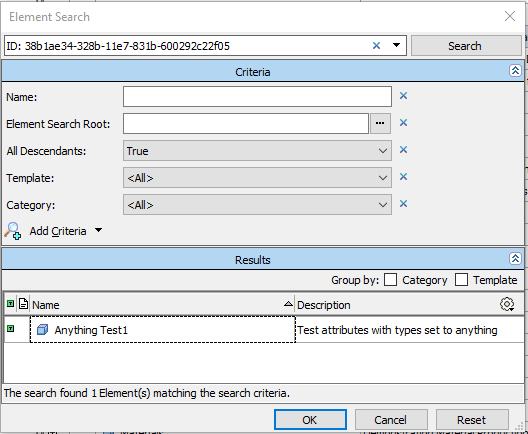This screenshot has height=434, width=528.
Task: Clear the Name criteria field
Action: (x=403, y=96)
